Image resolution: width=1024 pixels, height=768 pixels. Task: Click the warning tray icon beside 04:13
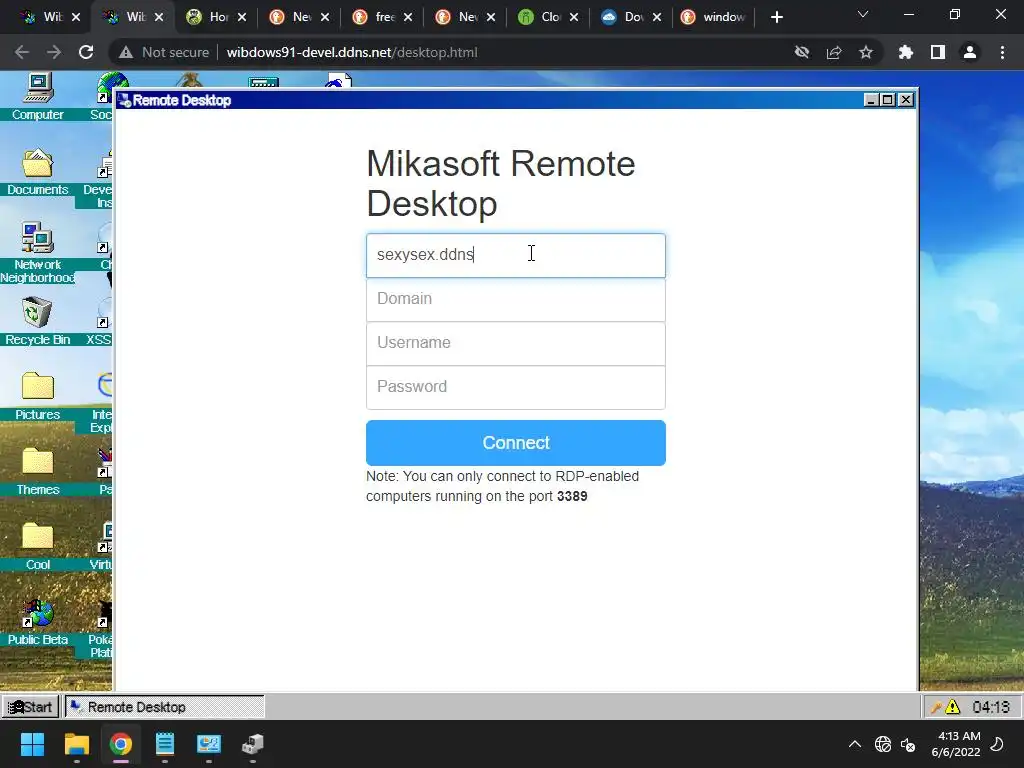pos(953,707)
